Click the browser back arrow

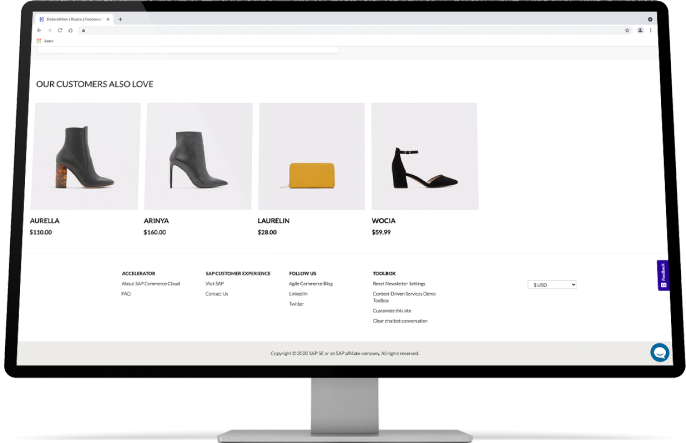(x=39, y=30)
